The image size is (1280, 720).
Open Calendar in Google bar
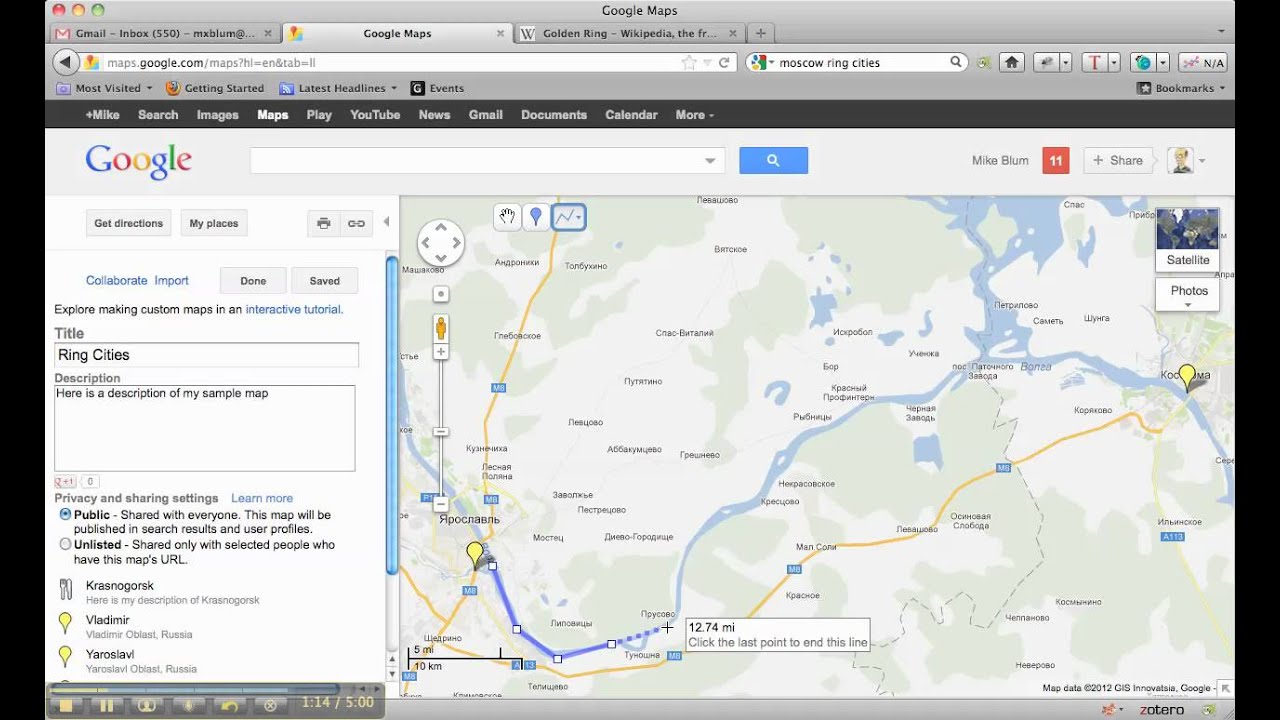[x=631, y=115]
